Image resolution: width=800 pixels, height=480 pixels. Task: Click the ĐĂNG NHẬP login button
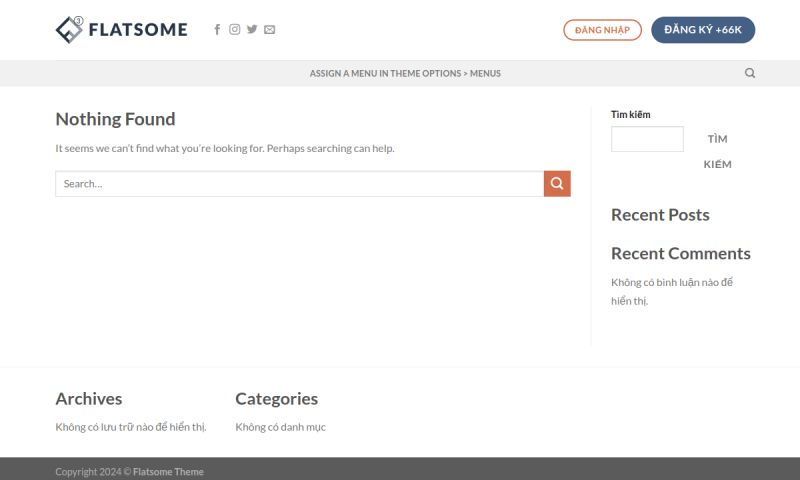[602, 30]
